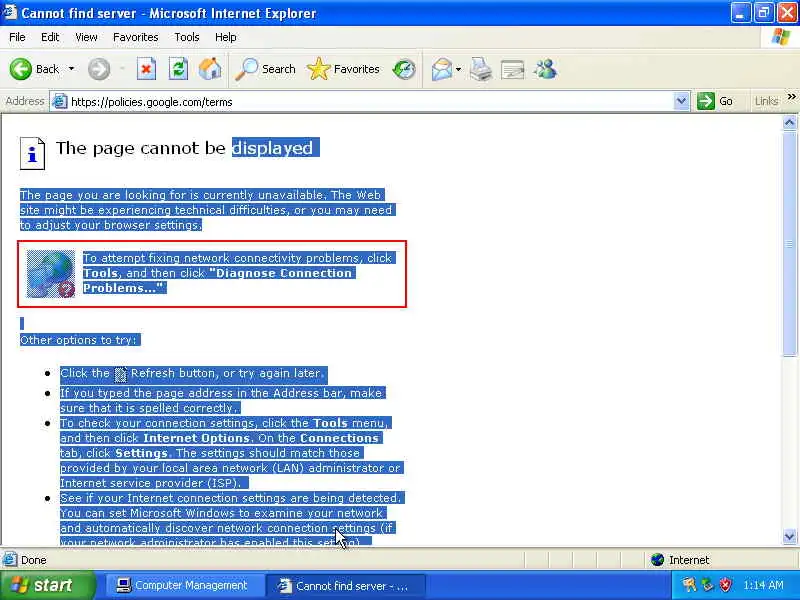Open the Windows start menu
This screenshot has width=800, height=600.
pos(48,585)
